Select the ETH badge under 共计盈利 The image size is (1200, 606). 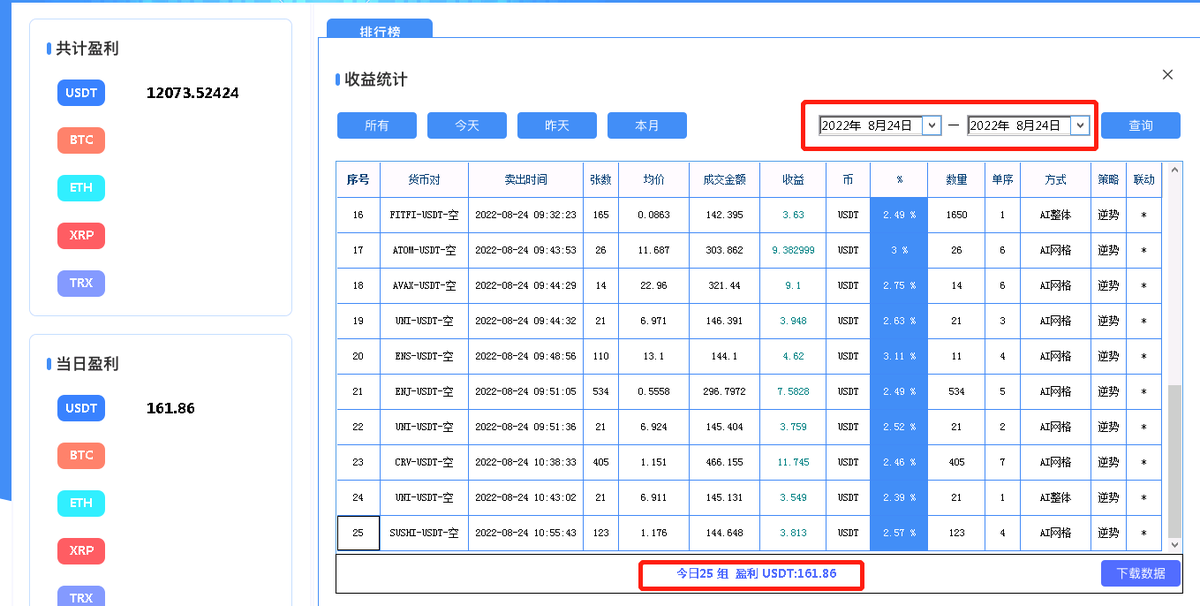(81, 188)
